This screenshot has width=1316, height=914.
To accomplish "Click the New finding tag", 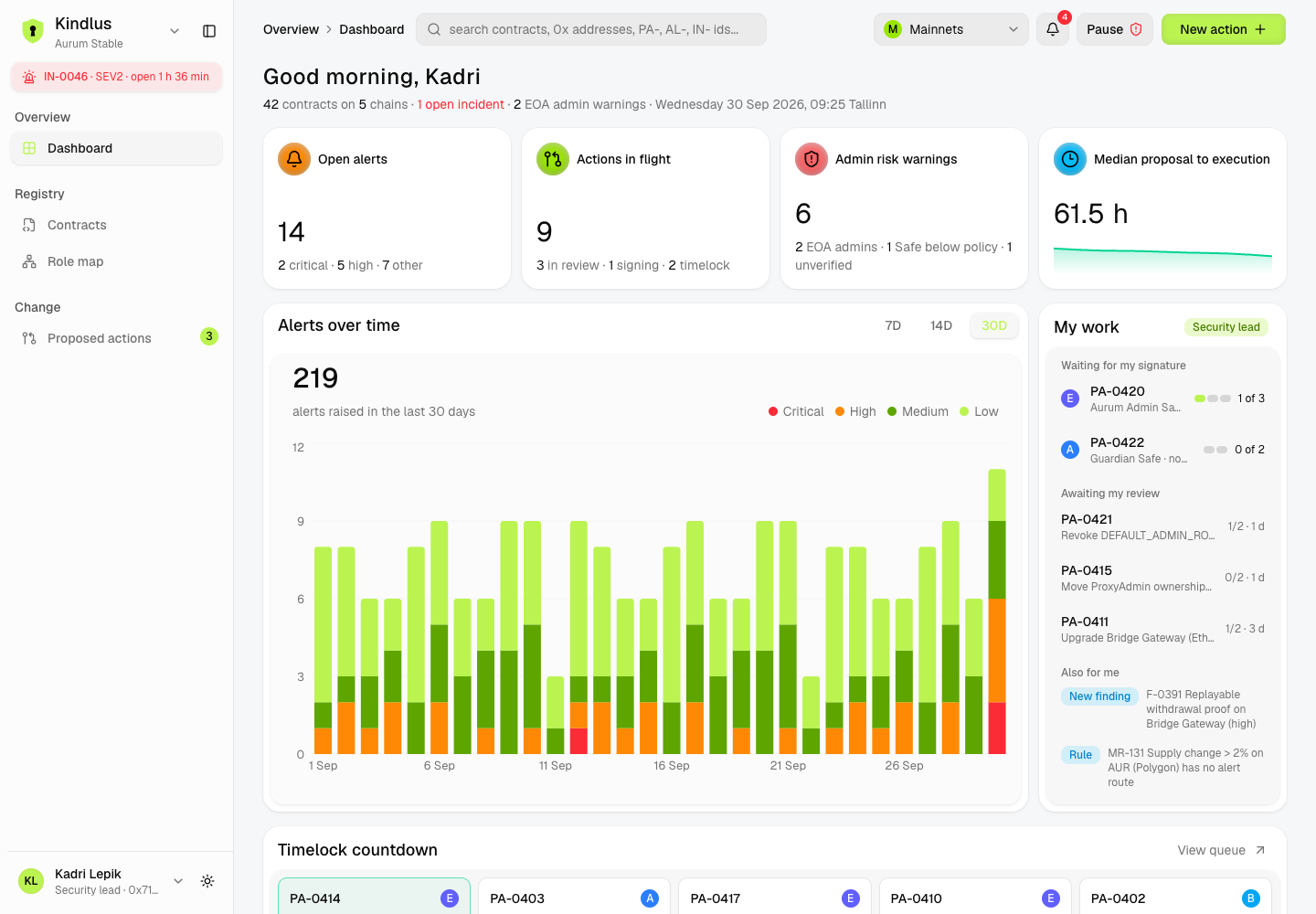I will (1099, 696).
